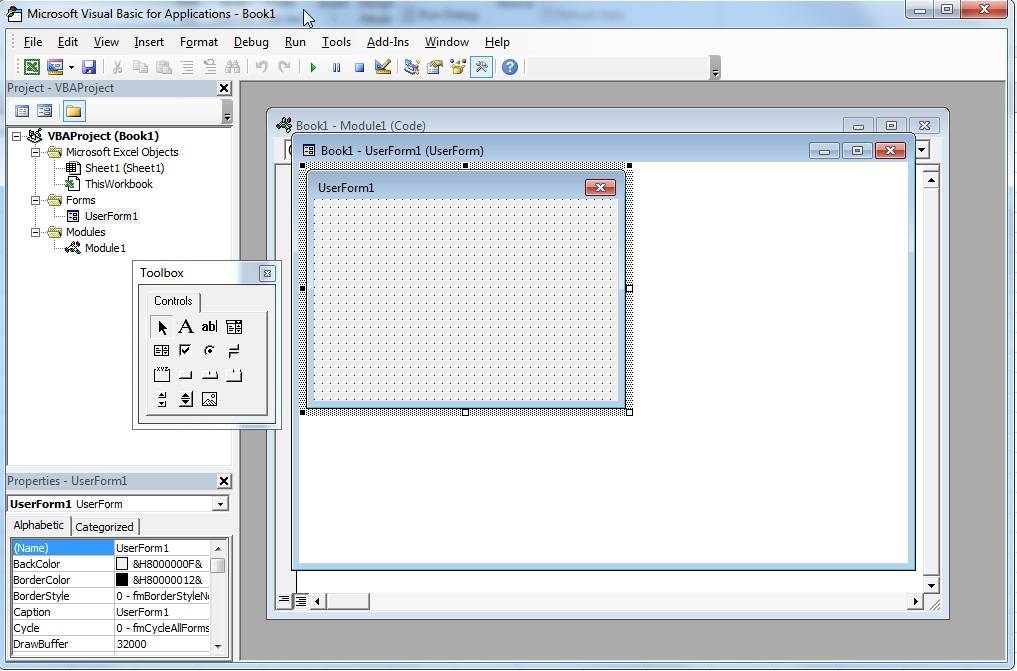This screenshot has height=671, width=1017.
Task: Open Visual Basic Help question mark icon
Action: pos(510,67)
